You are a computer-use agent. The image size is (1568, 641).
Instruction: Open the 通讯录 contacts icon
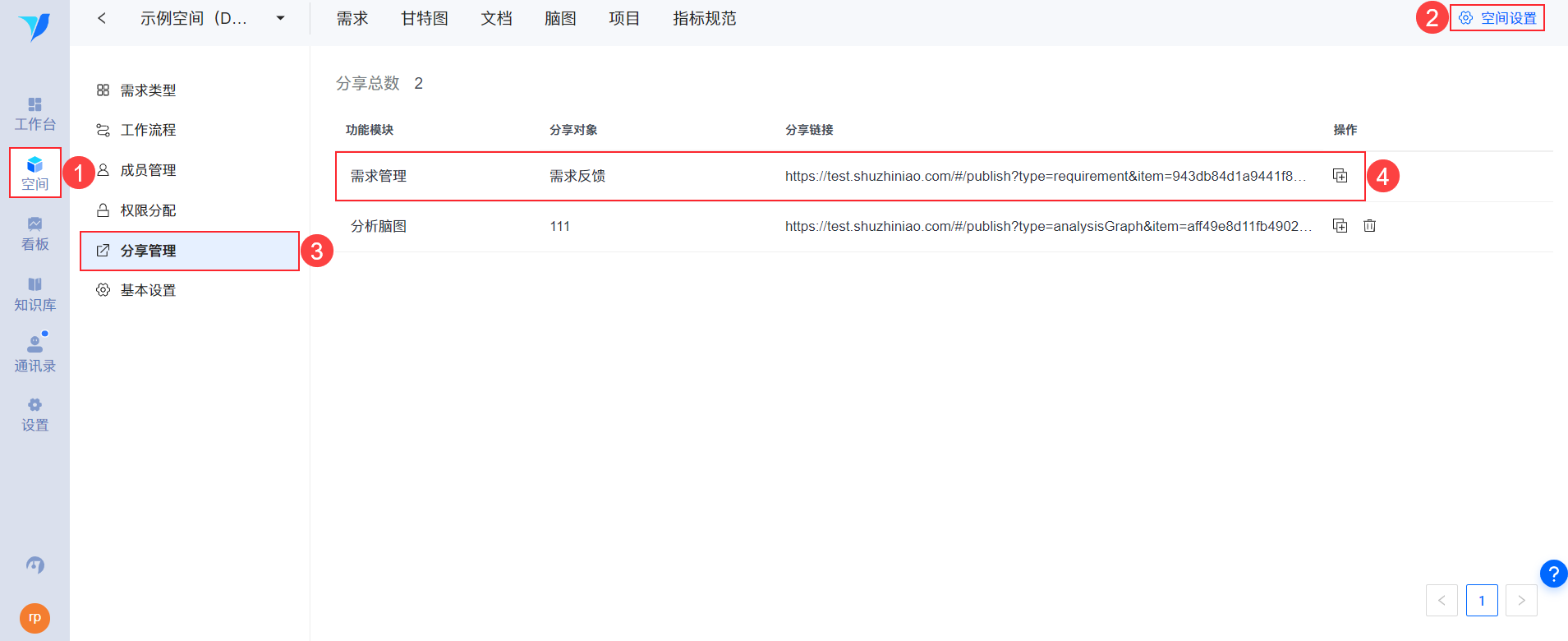(x=34, y=344)
